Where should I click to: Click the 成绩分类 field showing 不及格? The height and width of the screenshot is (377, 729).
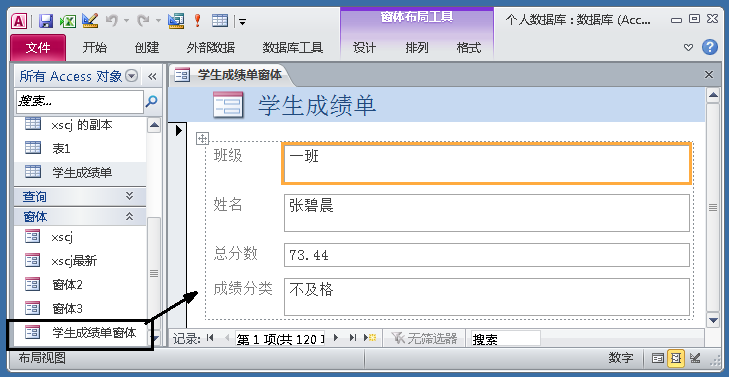[x=486, y=297]
